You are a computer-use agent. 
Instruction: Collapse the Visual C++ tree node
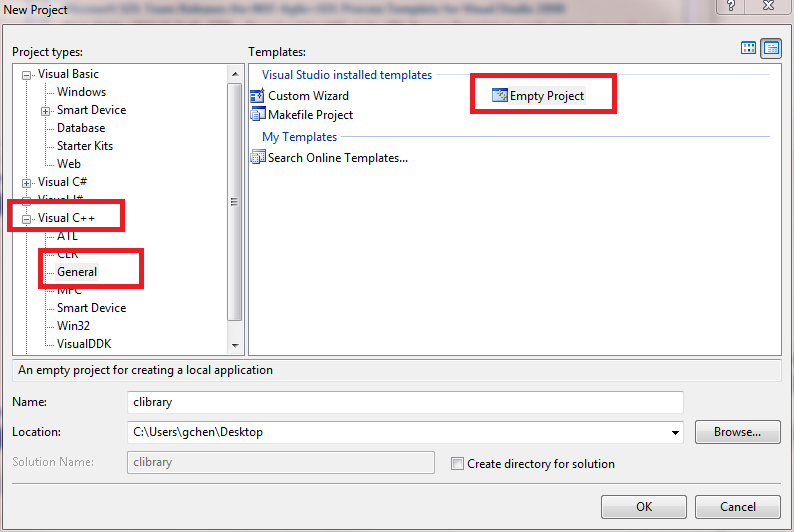(x=26, y=219)
